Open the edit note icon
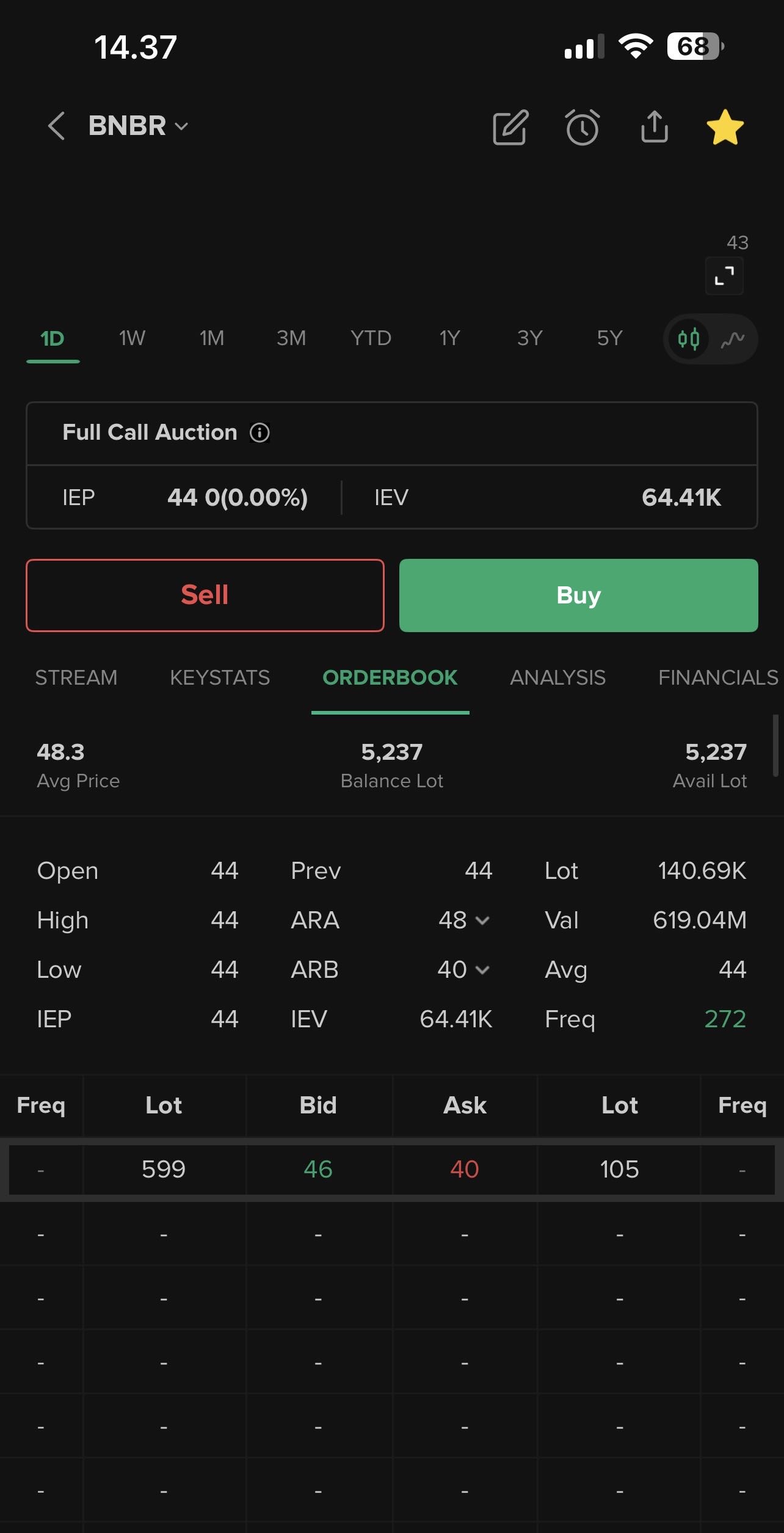Image resolution: width=784 pixels, height=1533 pixels. (510, 128)
